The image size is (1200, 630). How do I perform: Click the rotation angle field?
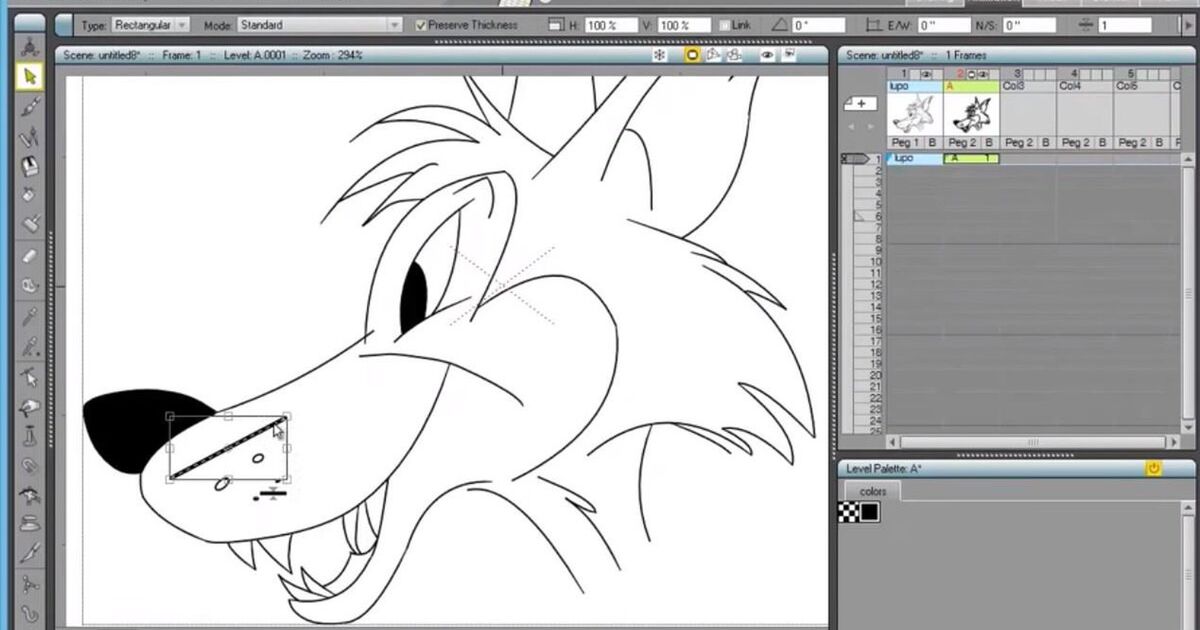pos(817,25)
